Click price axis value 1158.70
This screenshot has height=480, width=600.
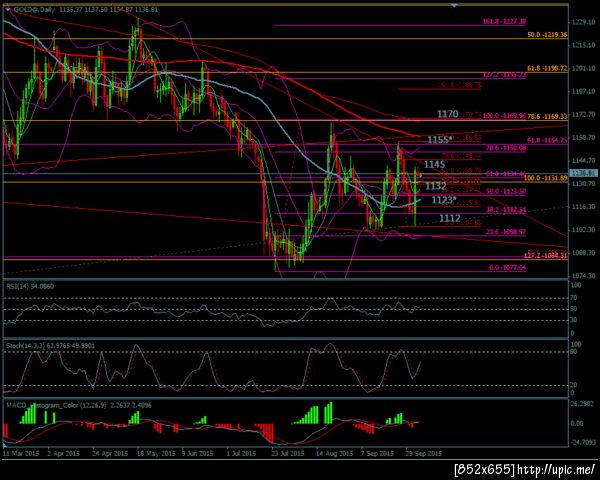click(x=584, y=137)
